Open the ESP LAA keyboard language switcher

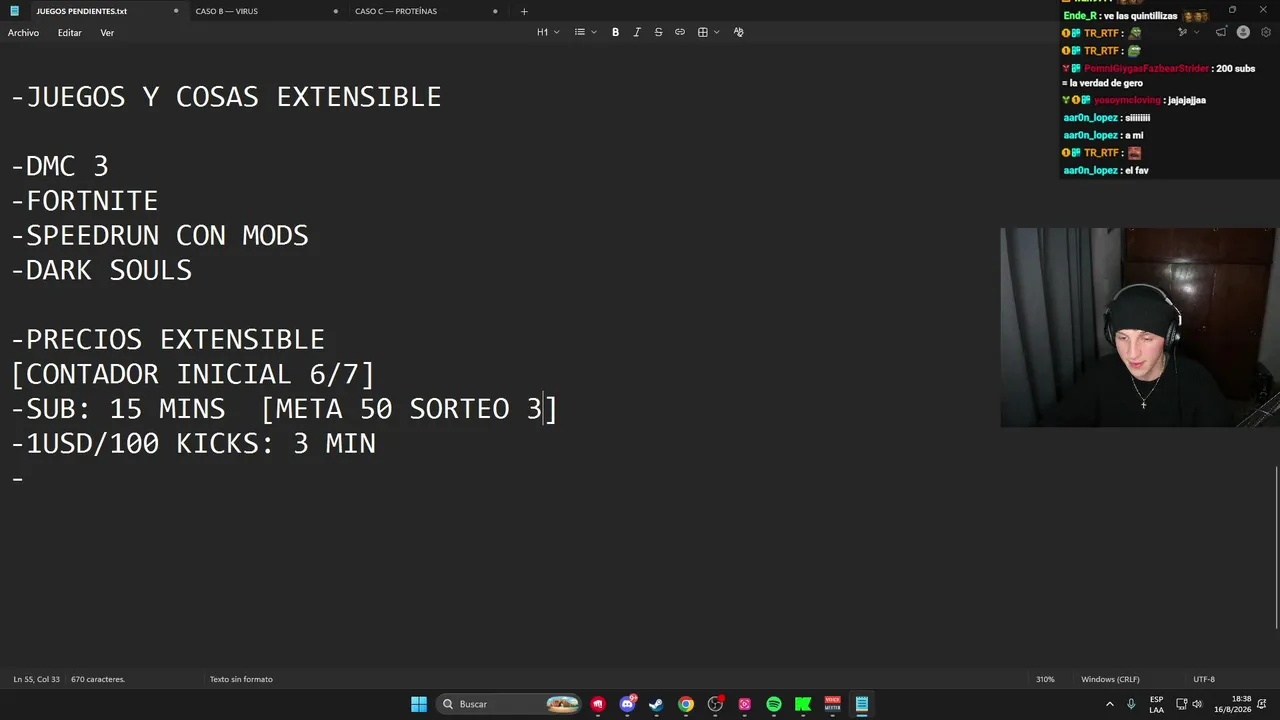click(x=1156, y=704)
